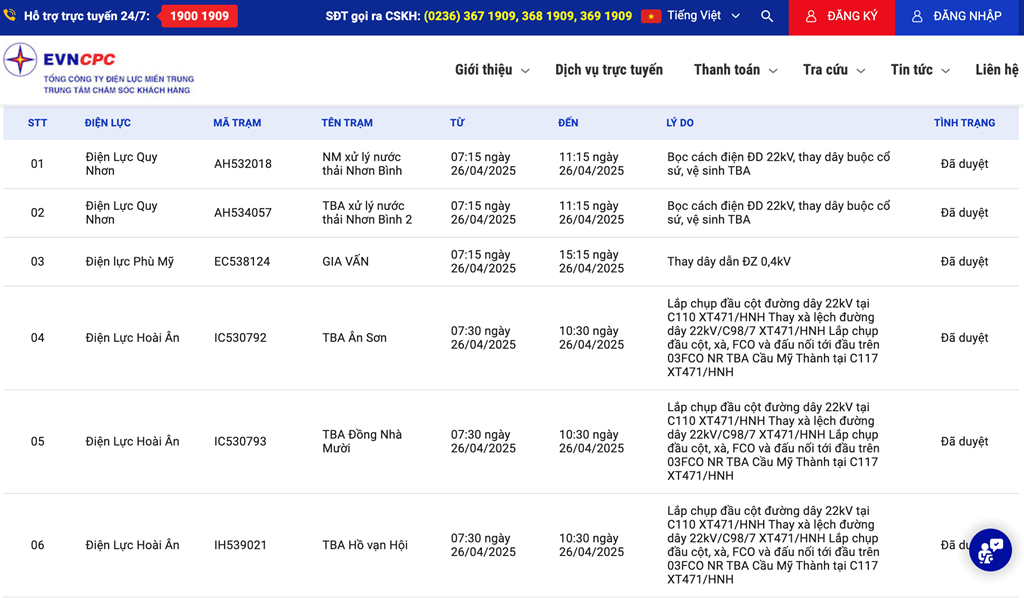Click Điện Lực Hoài Ân in row 04
This screenshot has width=1024, height=598.
(133, 338)
